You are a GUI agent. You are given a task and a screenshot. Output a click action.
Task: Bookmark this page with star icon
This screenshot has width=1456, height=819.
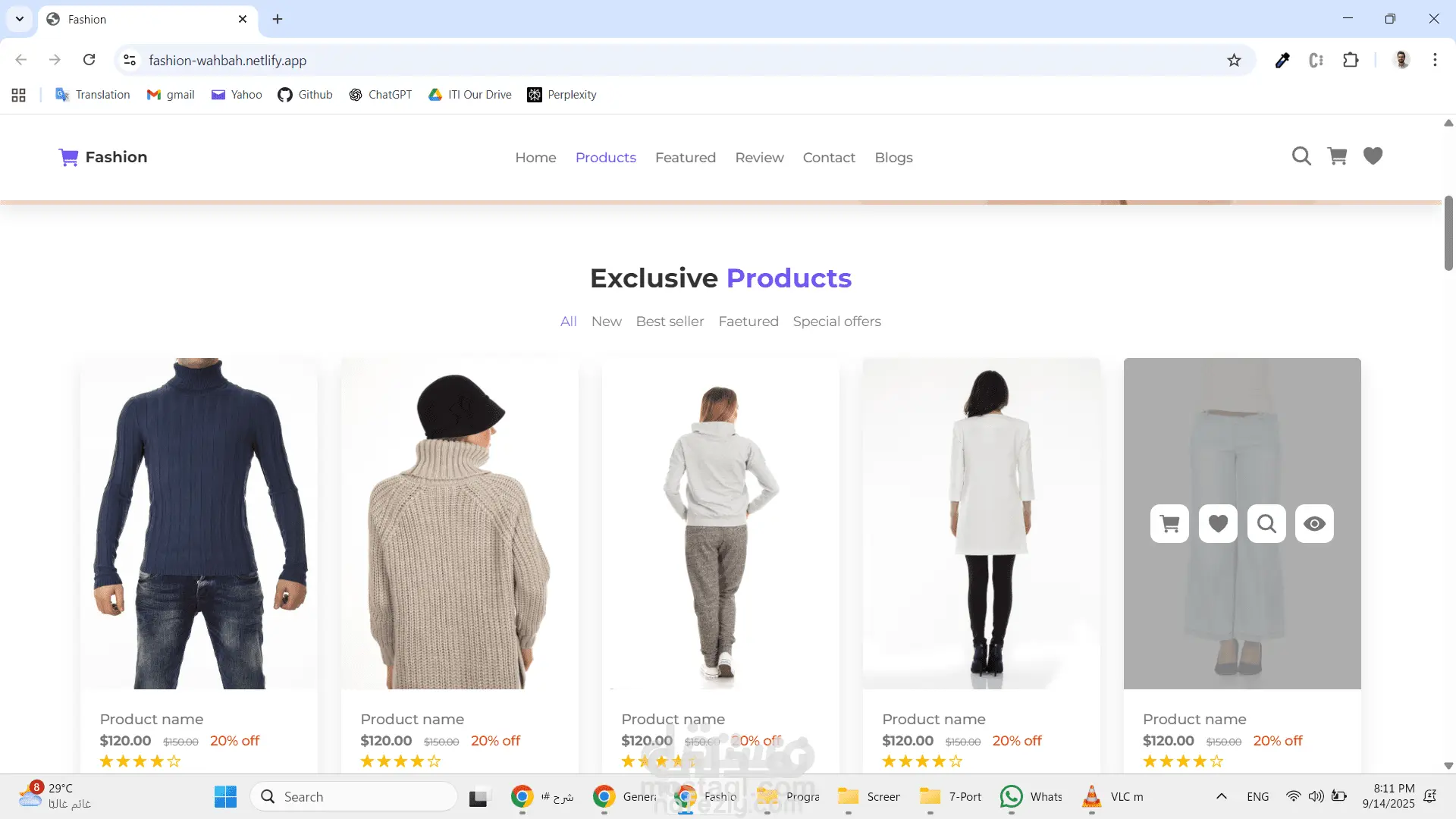pyautogui.click(x=1234, y=61)
